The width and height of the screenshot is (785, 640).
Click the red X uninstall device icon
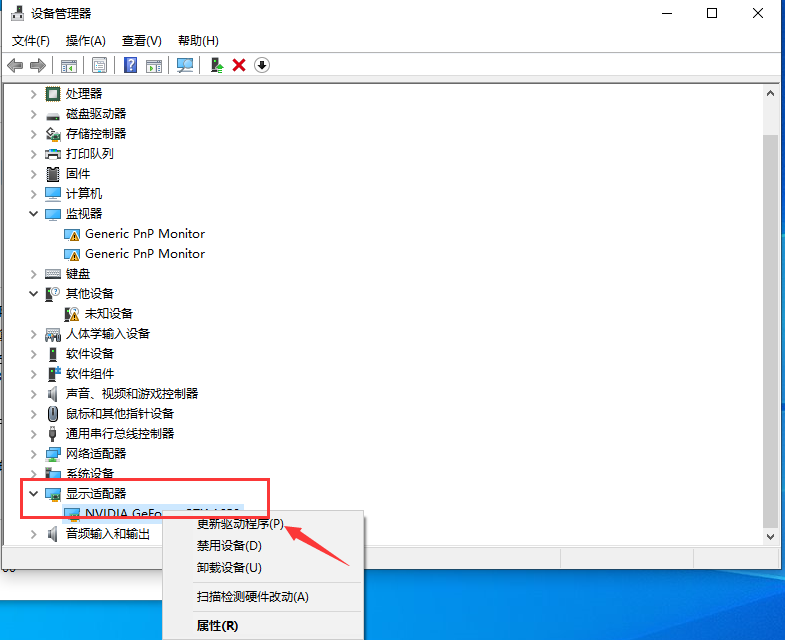pos(239,65)
